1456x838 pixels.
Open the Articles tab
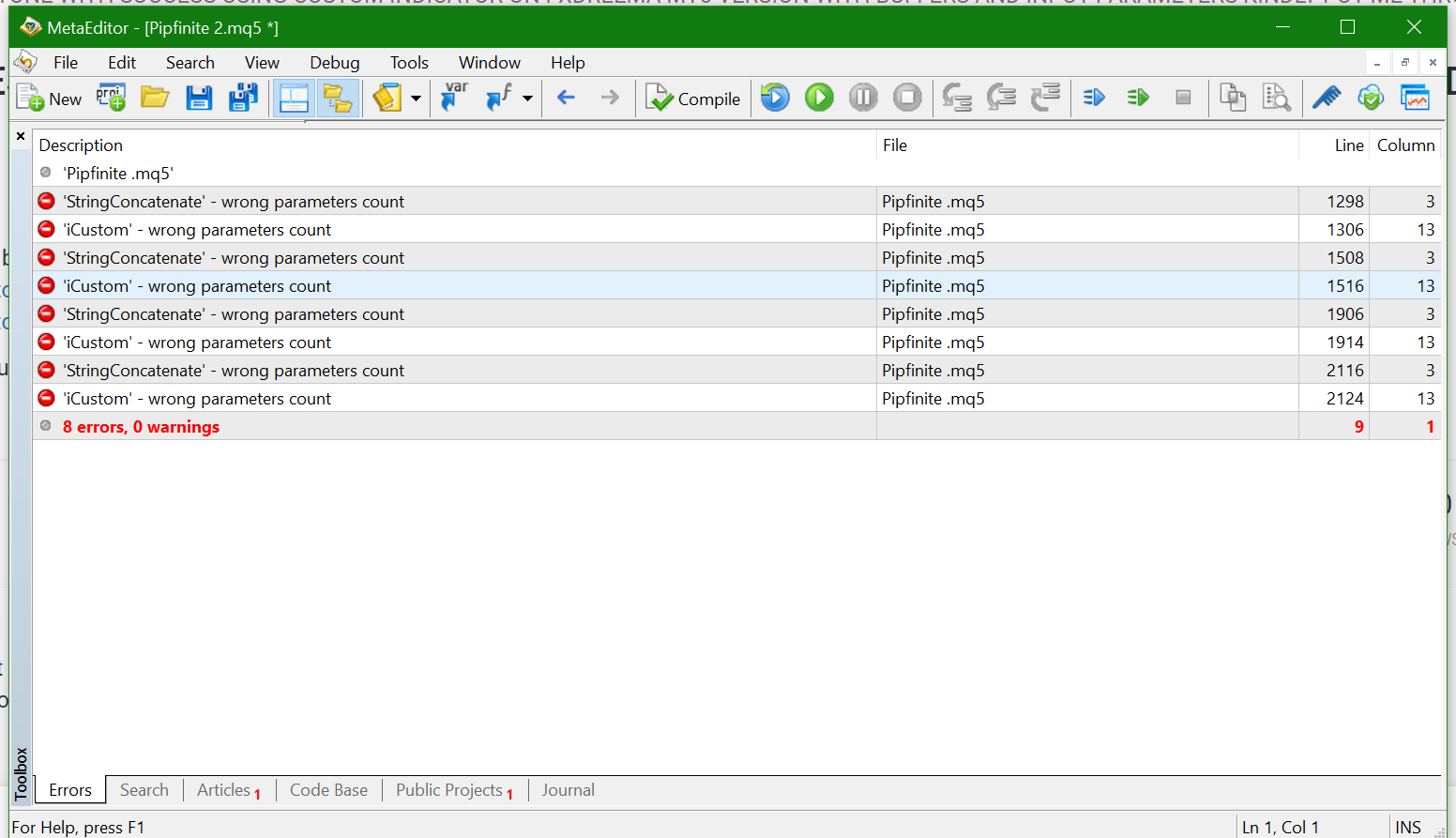[x=228, y=790]
